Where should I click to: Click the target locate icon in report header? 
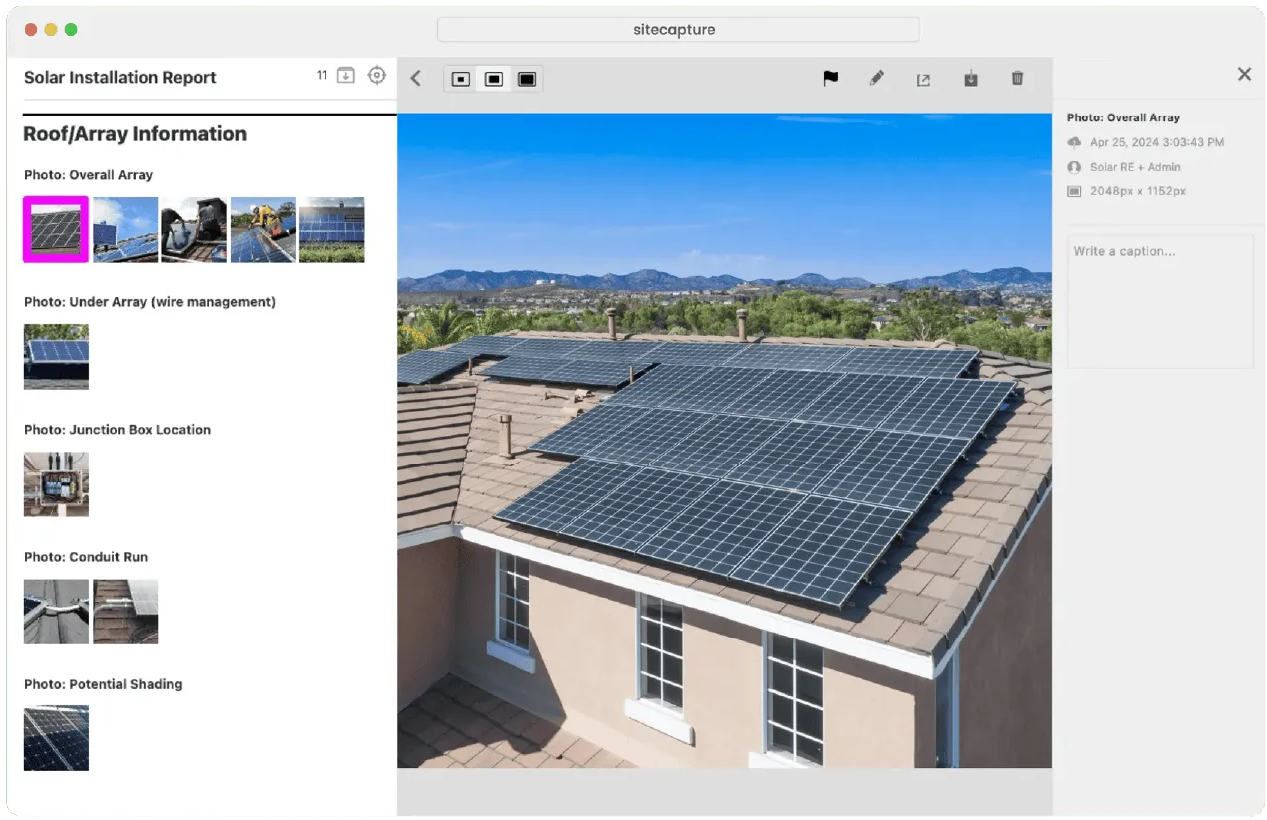(x=376, y=76)
